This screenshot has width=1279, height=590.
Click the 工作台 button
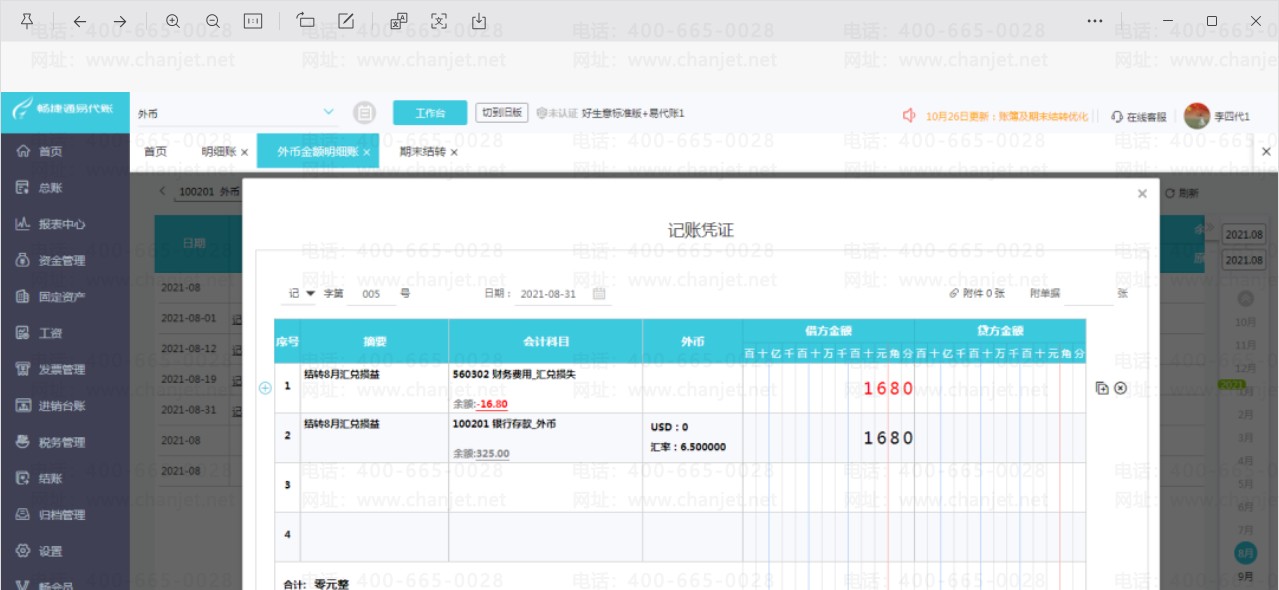coord(430,113)
